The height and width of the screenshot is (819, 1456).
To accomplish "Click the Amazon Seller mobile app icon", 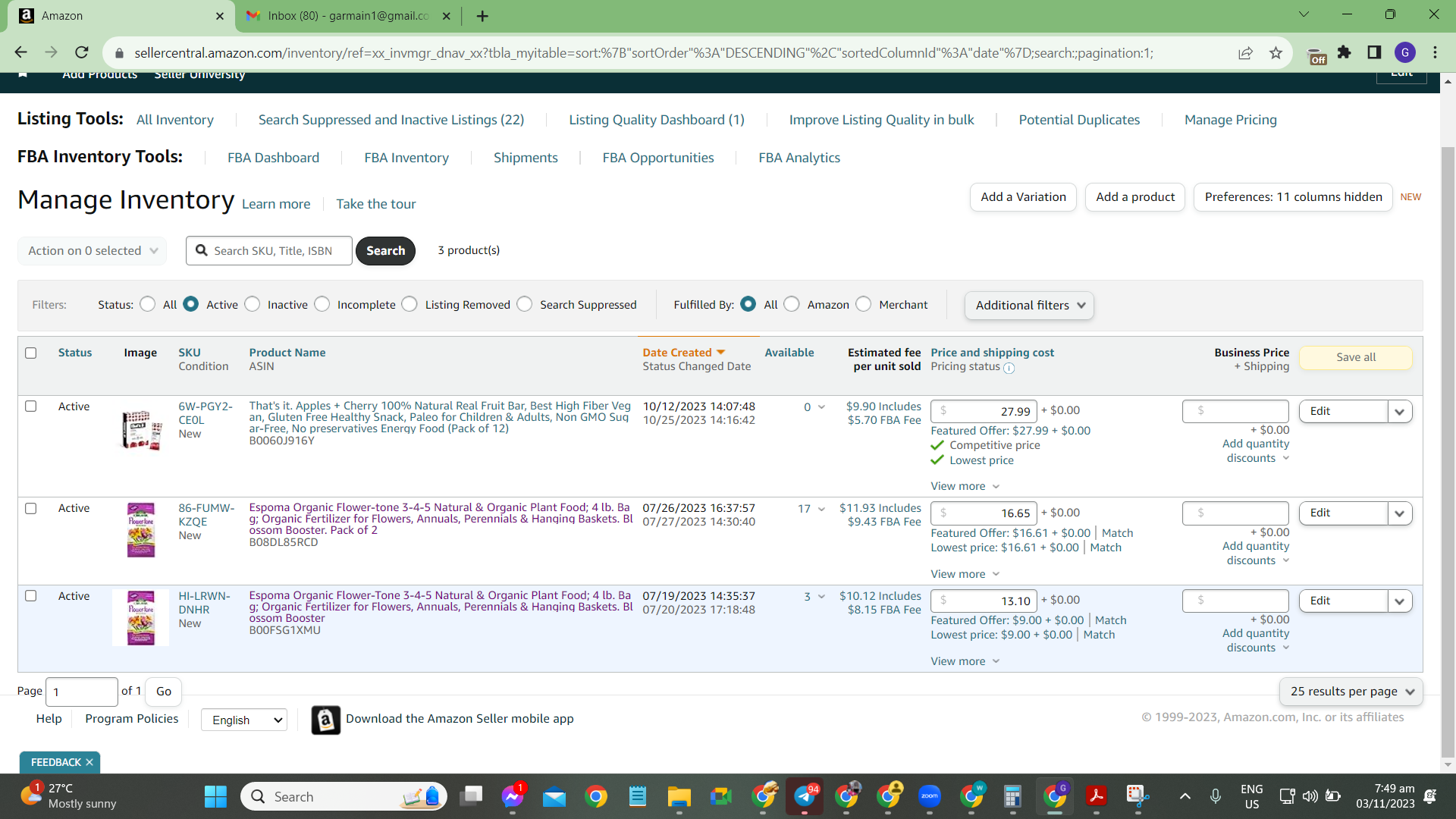I will click(x=325, y=720).
